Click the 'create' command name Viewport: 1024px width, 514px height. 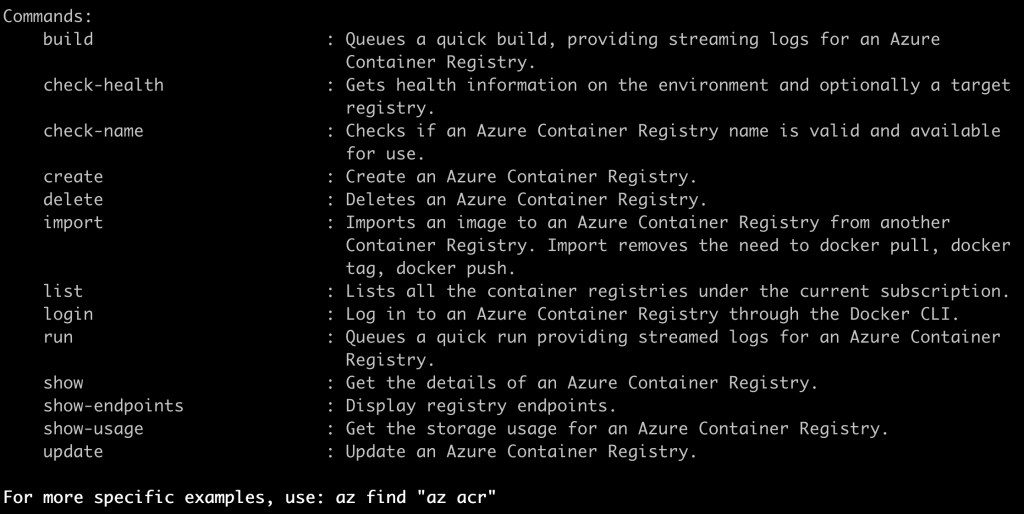pos(73,177)
